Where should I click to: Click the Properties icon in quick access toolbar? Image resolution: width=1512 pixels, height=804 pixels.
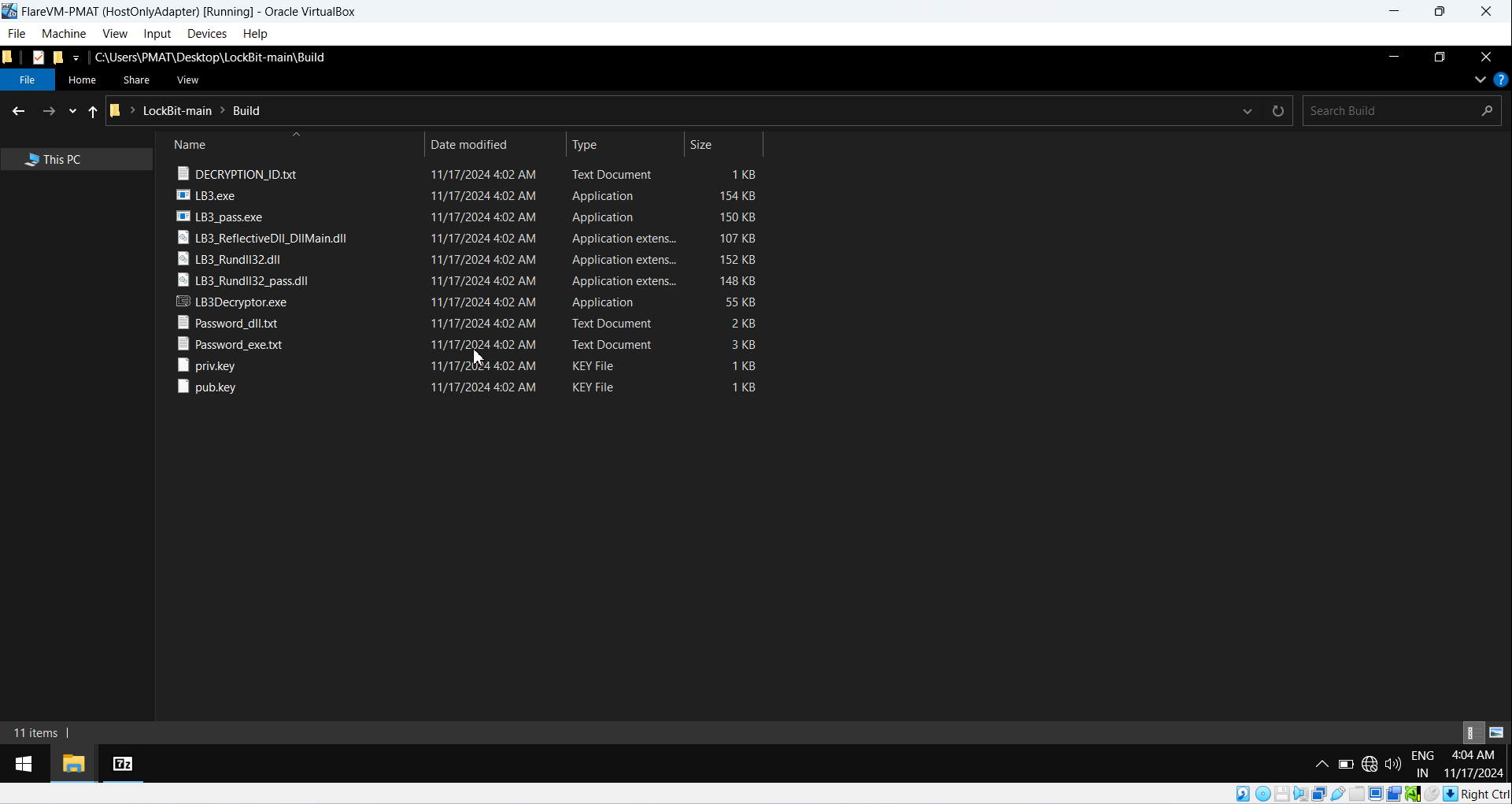(x=39, y=57)
